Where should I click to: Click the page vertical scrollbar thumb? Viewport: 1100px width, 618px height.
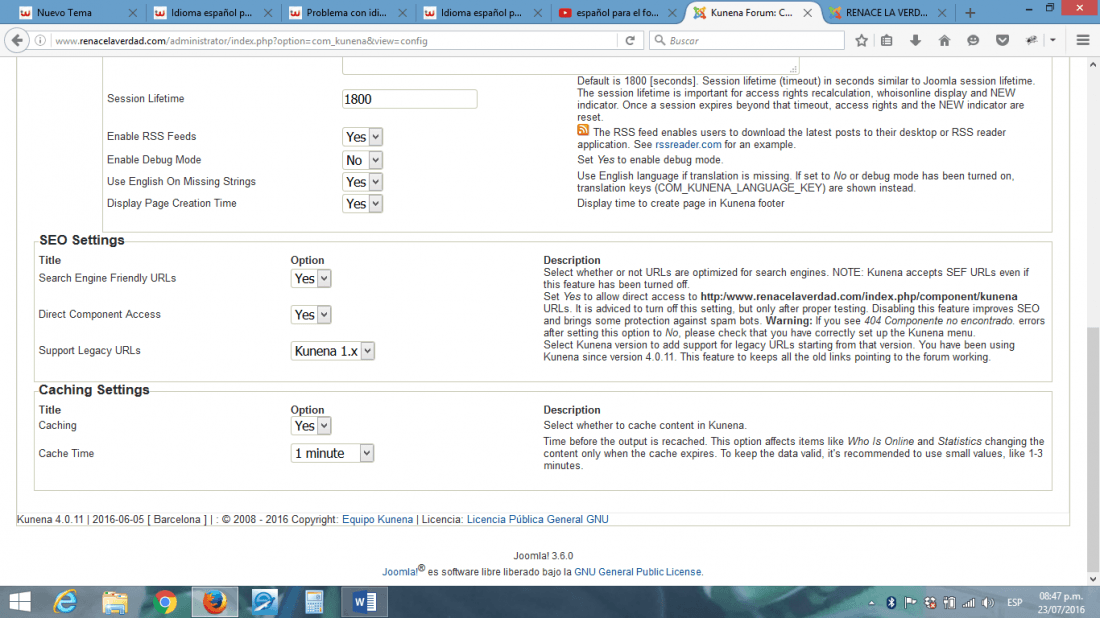1093,449
